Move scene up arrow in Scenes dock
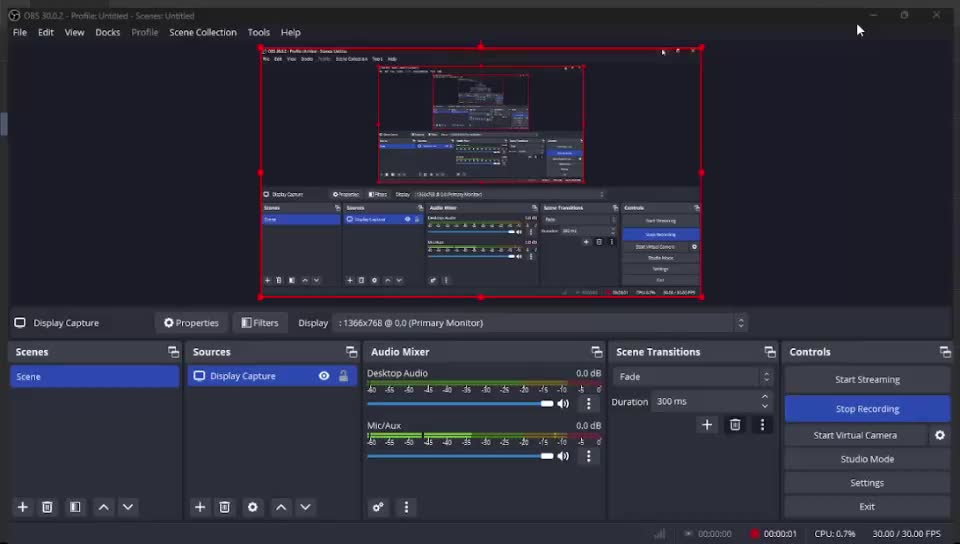This screenshot has height=544, width=960. (103, 507)
